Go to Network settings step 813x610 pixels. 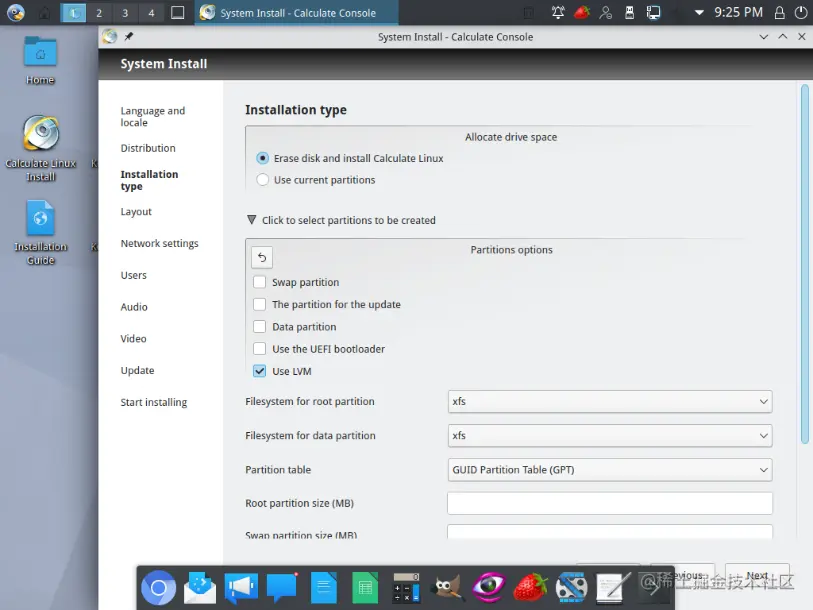159,243
